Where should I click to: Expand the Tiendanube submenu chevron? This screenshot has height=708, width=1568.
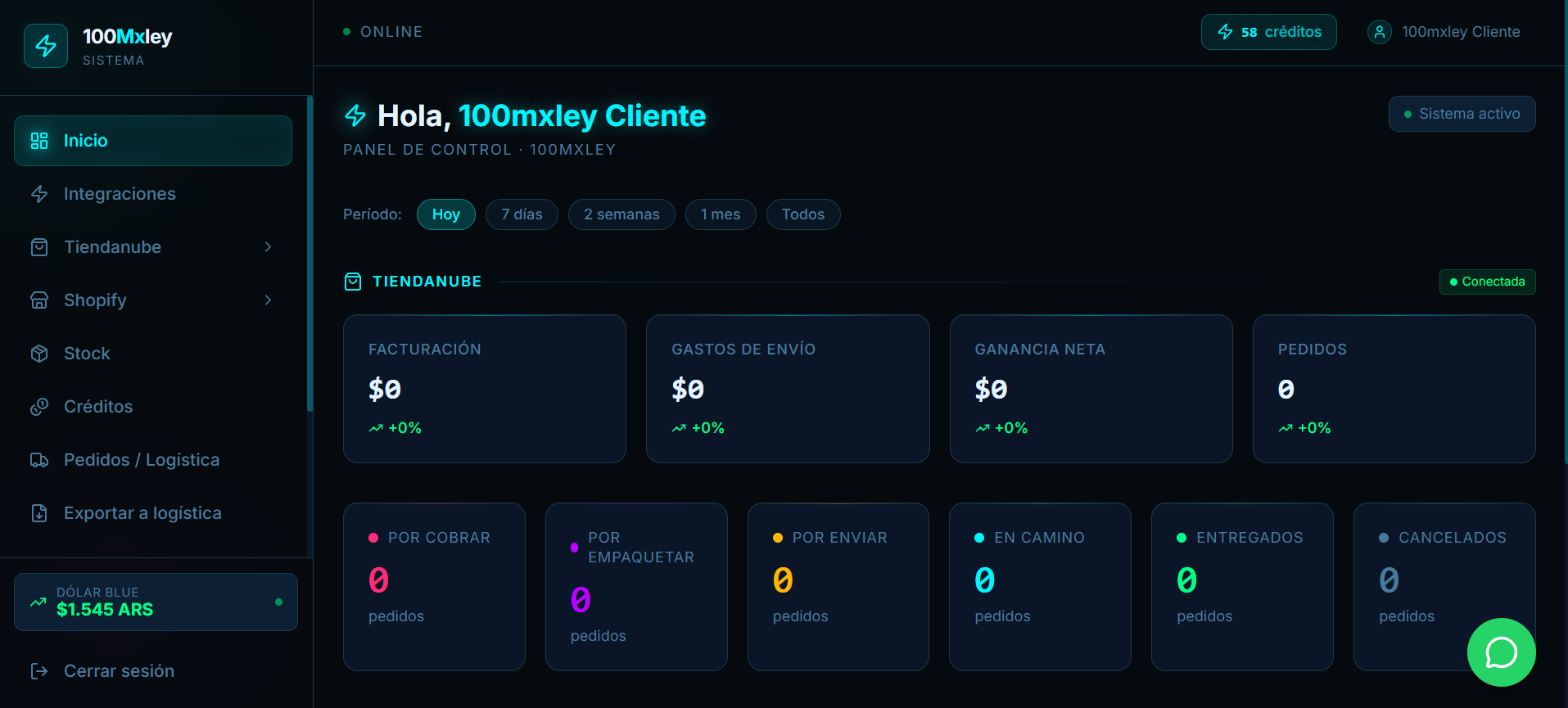(x=268, y=247)
